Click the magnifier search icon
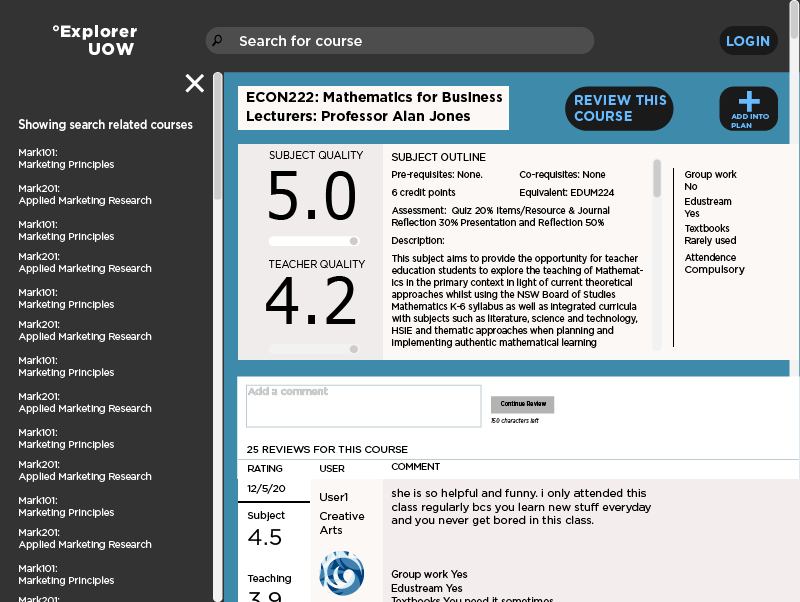Viewport: 800px width, 602px height. click(x=217, y=40)
